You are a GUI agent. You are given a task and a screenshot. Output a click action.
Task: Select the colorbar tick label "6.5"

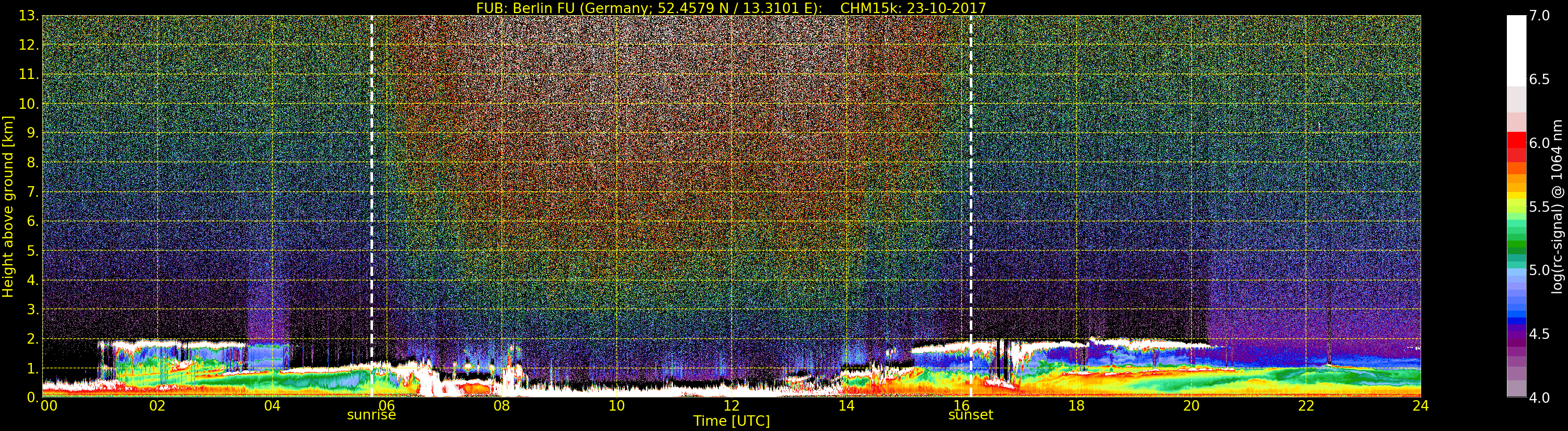point(1539,80)
